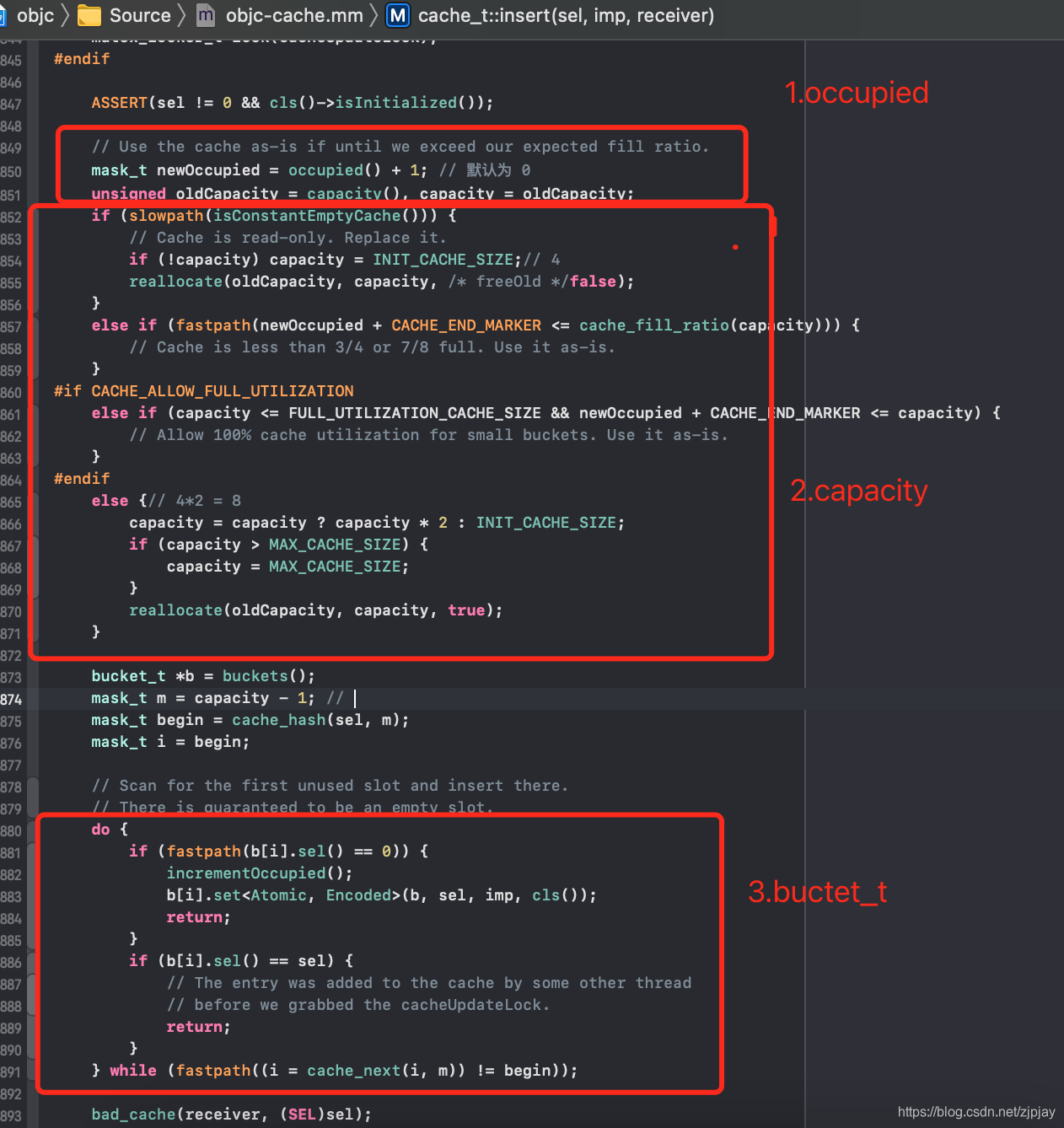Click the slowpath macro on line 852
Screen dimensions: 1064x1128
(x=166, y=216)
